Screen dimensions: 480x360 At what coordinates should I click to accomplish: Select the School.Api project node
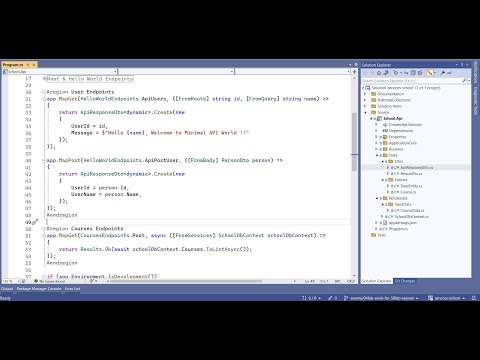[392, 118]
